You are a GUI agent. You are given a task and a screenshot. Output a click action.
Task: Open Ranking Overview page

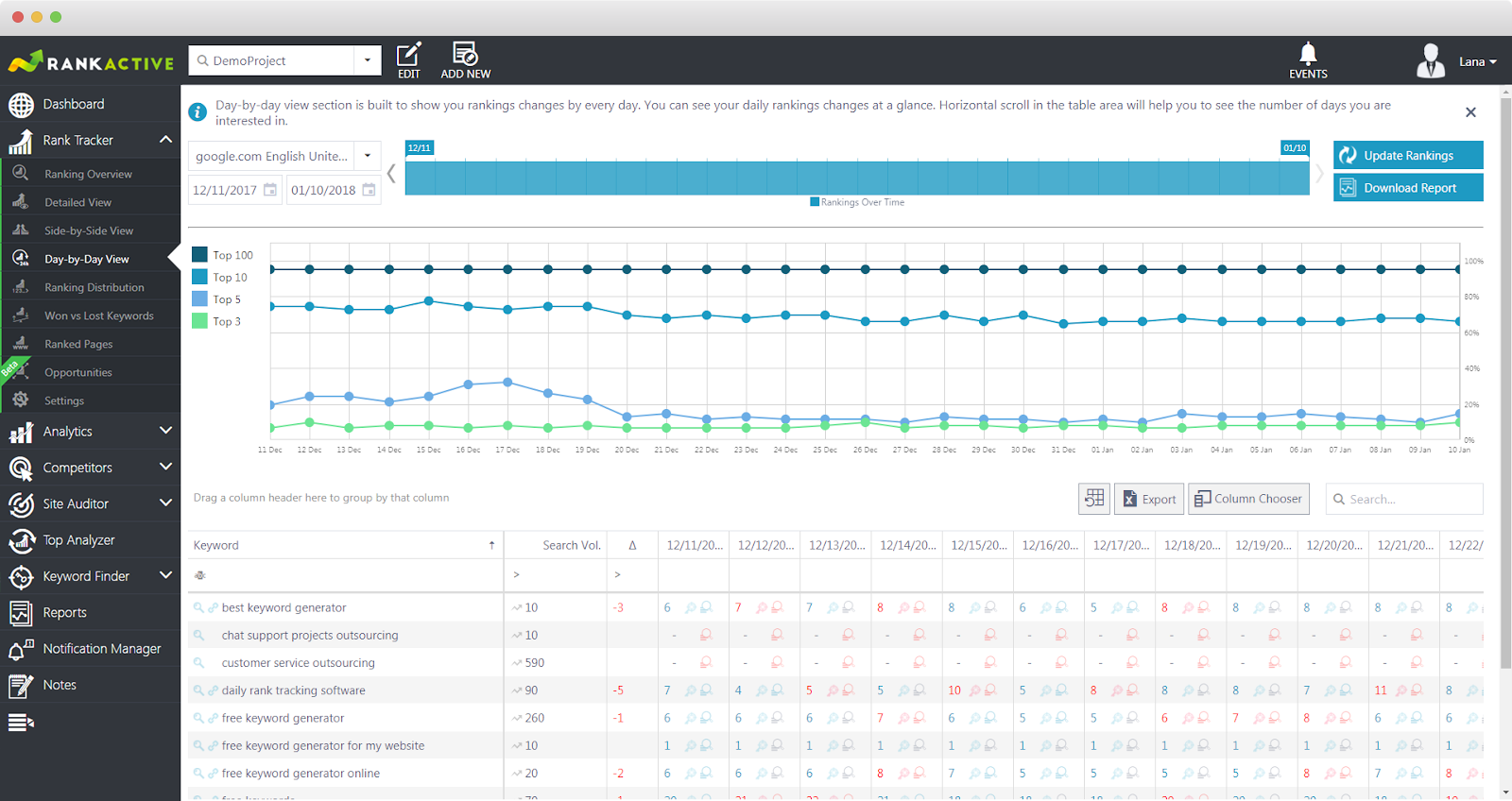(x=90, y=174)
